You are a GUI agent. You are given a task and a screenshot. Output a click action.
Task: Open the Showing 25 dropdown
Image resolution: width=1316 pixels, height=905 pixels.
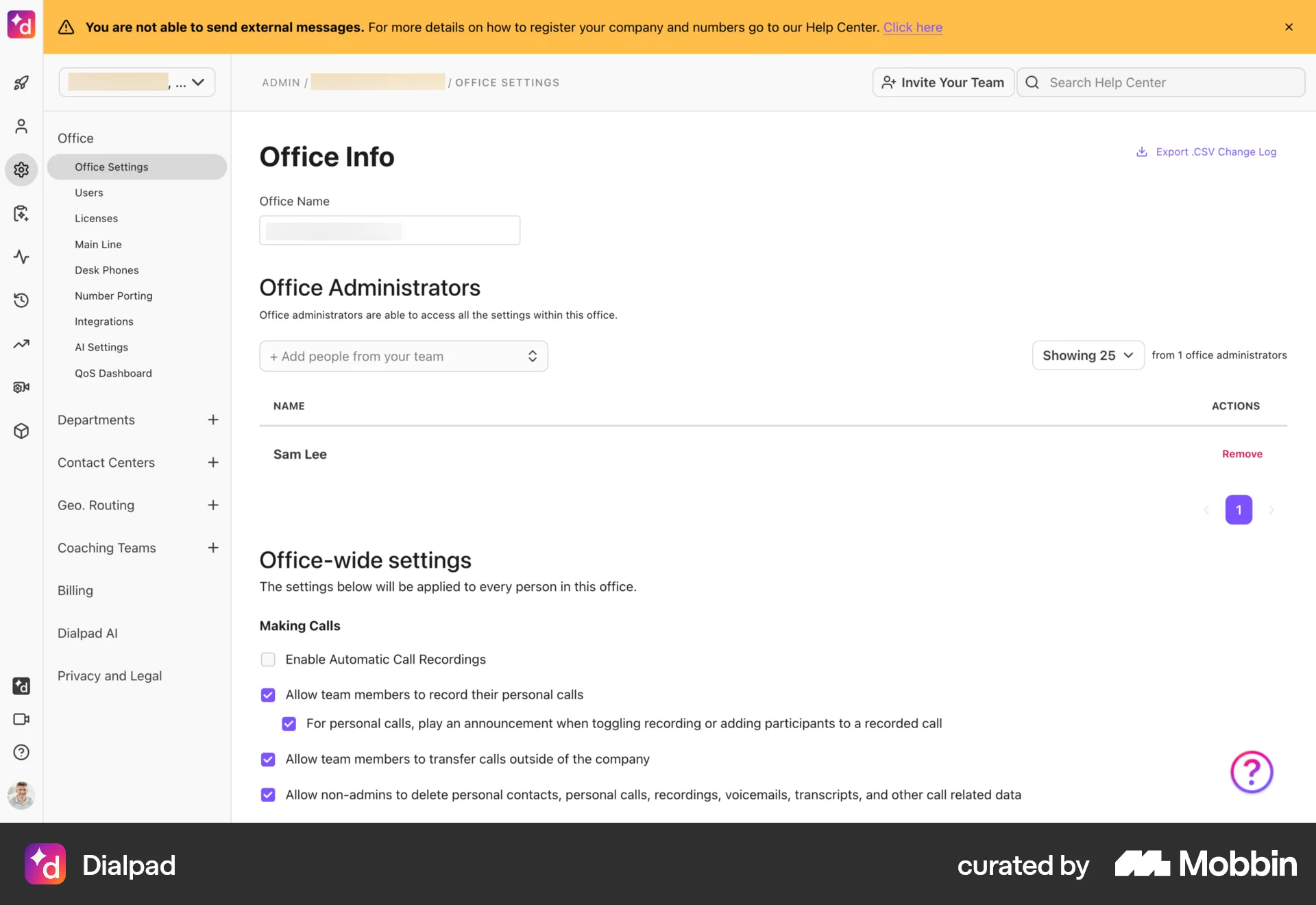(x=1087, y=355)
